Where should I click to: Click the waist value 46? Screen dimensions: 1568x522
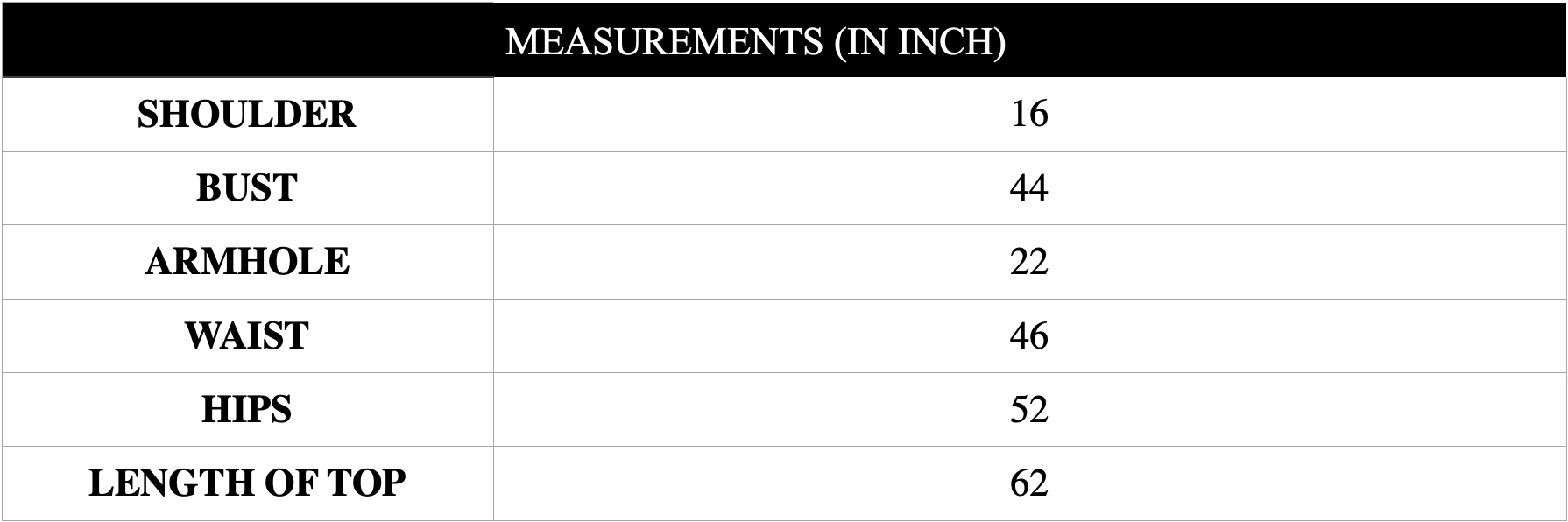pos(1029,335)
